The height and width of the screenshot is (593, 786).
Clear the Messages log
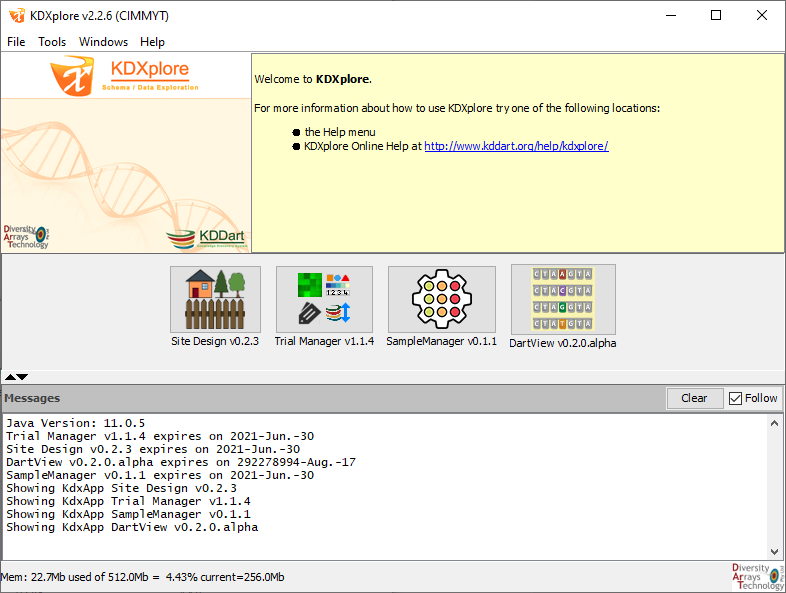(694, 398)
